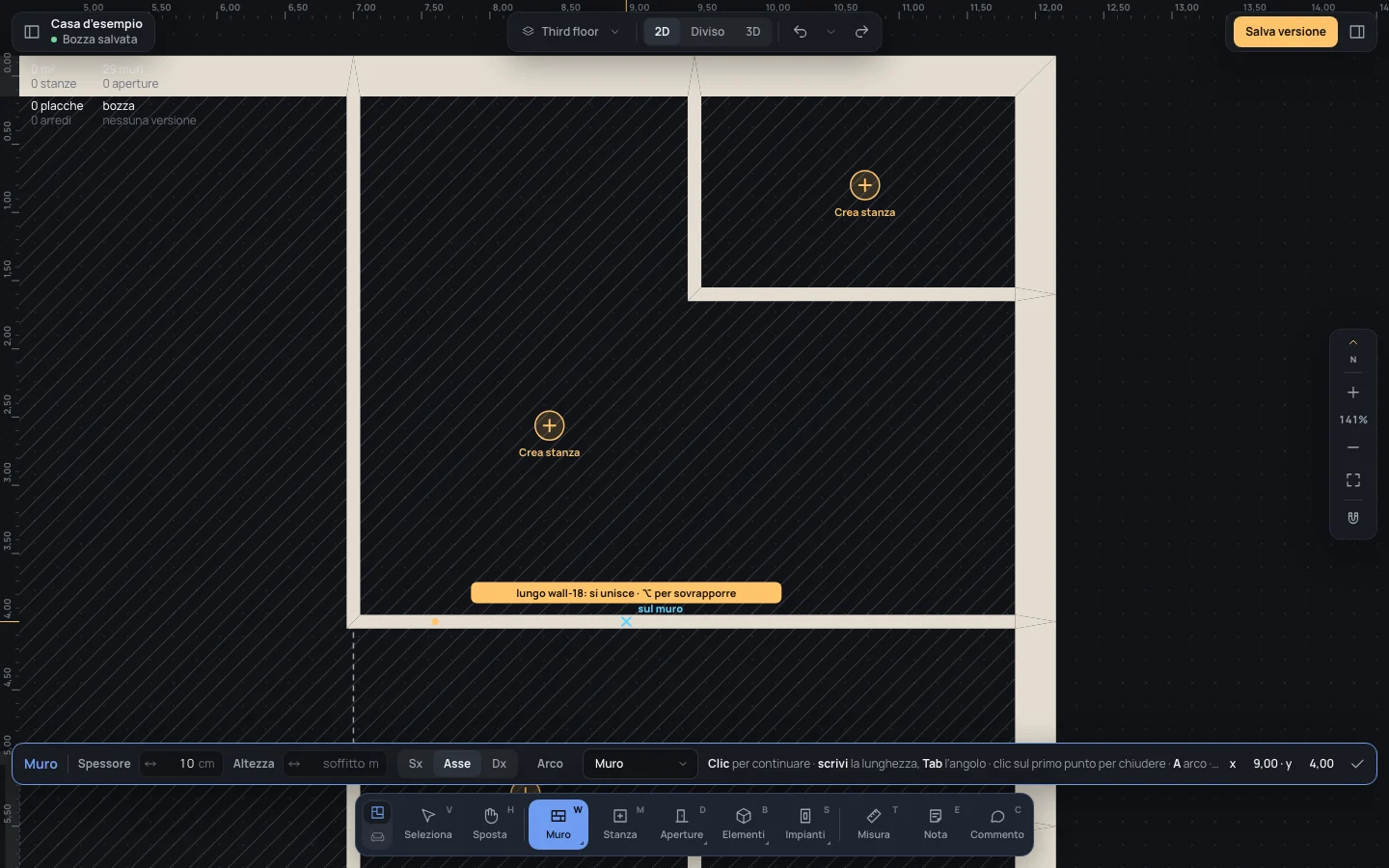Activate the Misura ruler tool
Screen dimensions: 1389x868
tap(874, 825)
